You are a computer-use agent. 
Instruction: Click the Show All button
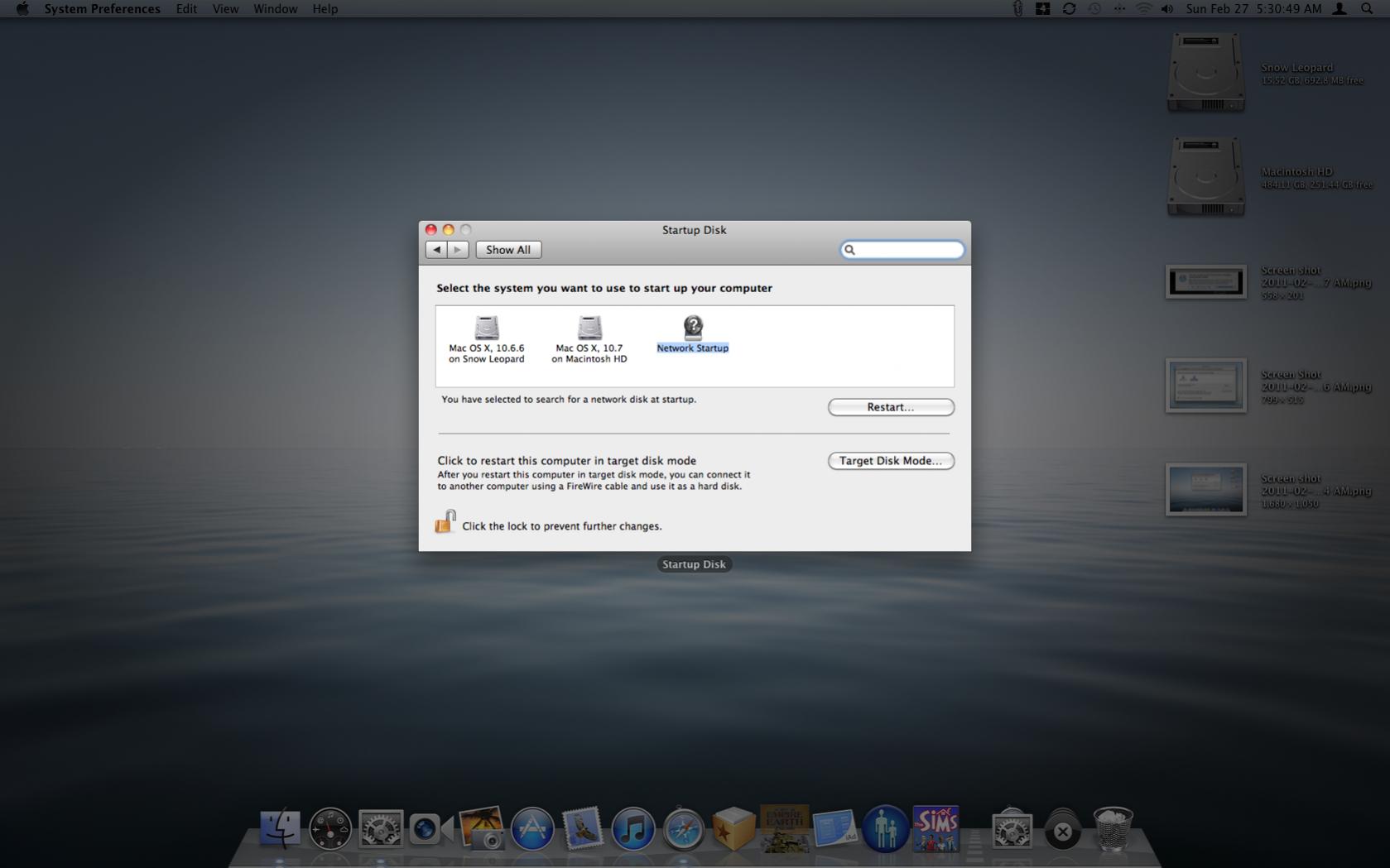[508, 250]
